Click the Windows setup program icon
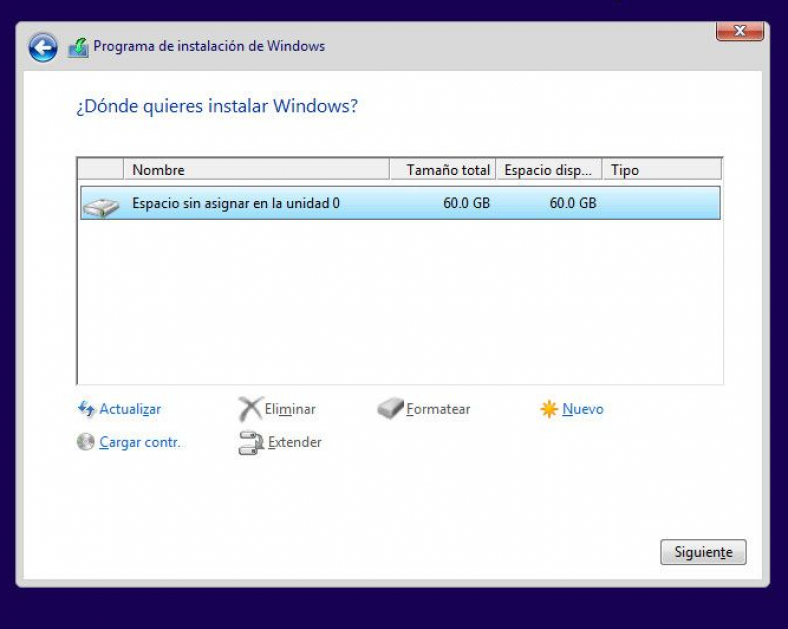 coord(78,48)
